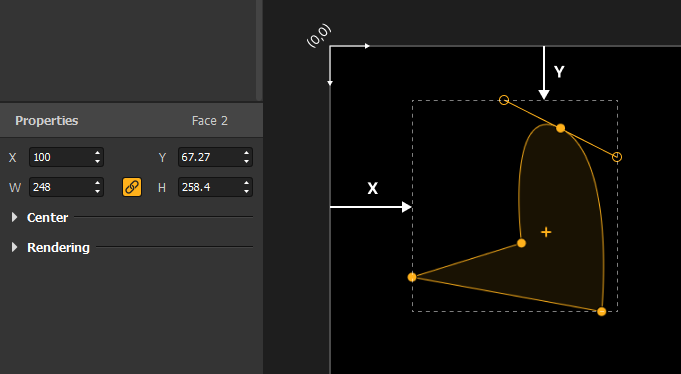The image size is (681, 374).
Task: Expand the Rendering section
Action: coord(14,247)
